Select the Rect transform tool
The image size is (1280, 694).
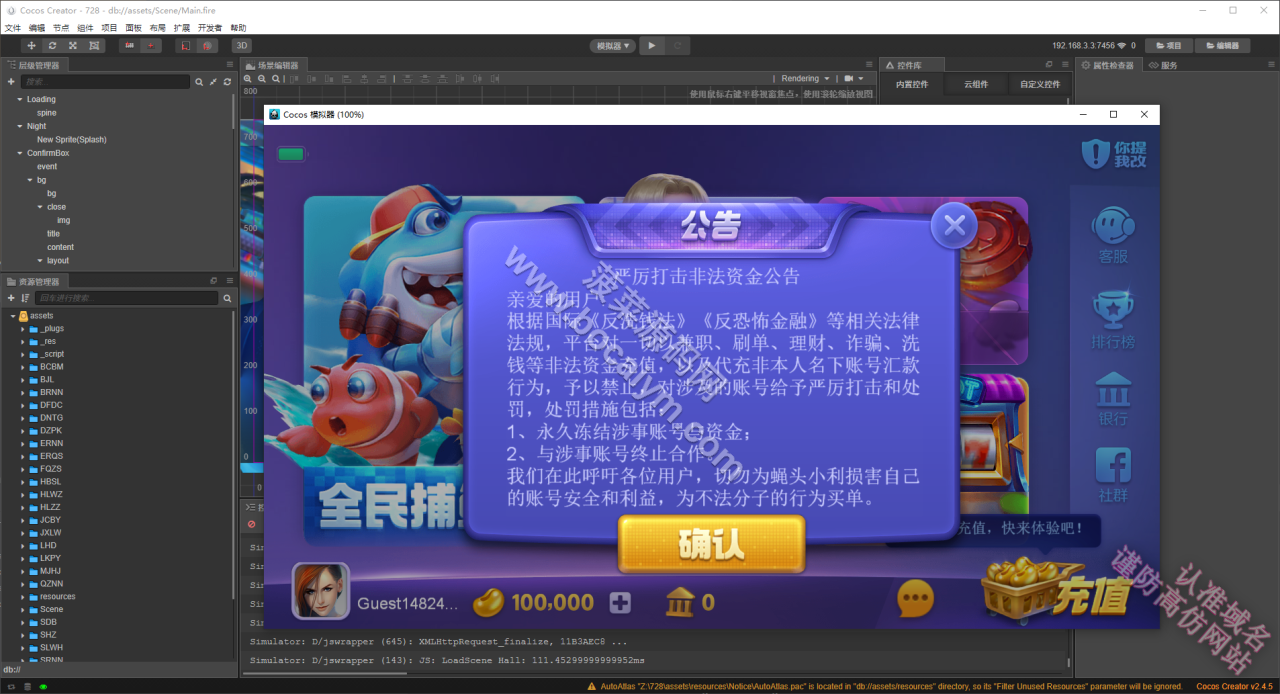(94, 45)
